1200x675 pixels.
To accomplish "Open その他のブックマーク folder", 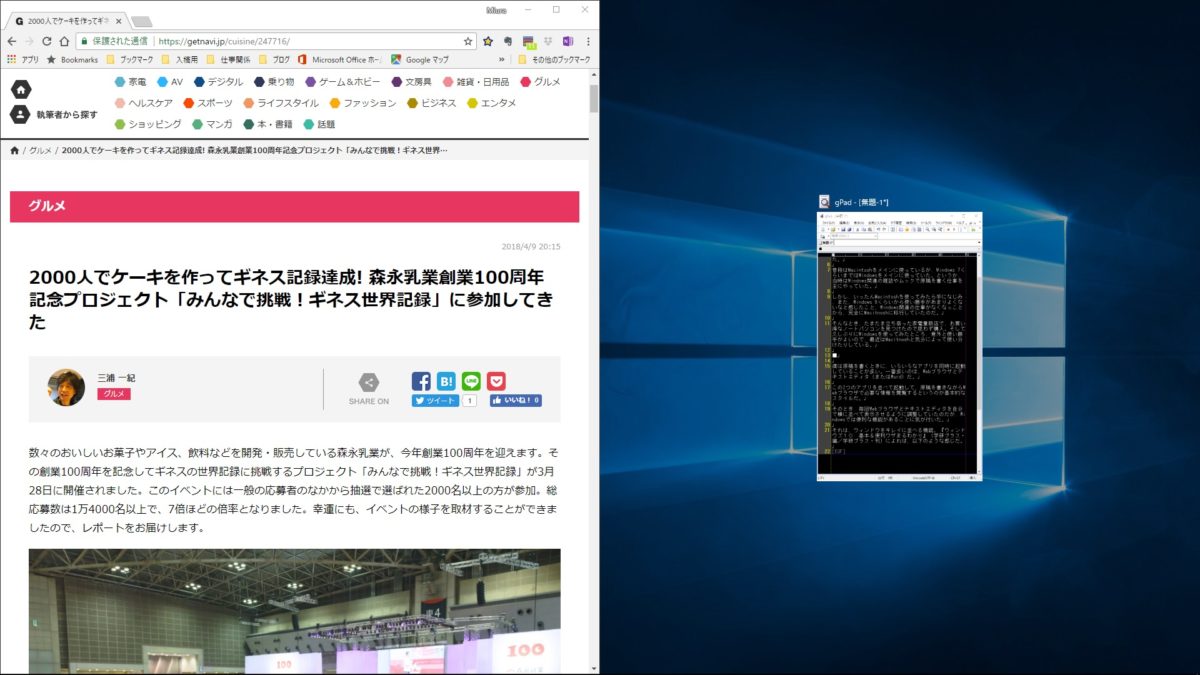I will click(x=553, y=59).
